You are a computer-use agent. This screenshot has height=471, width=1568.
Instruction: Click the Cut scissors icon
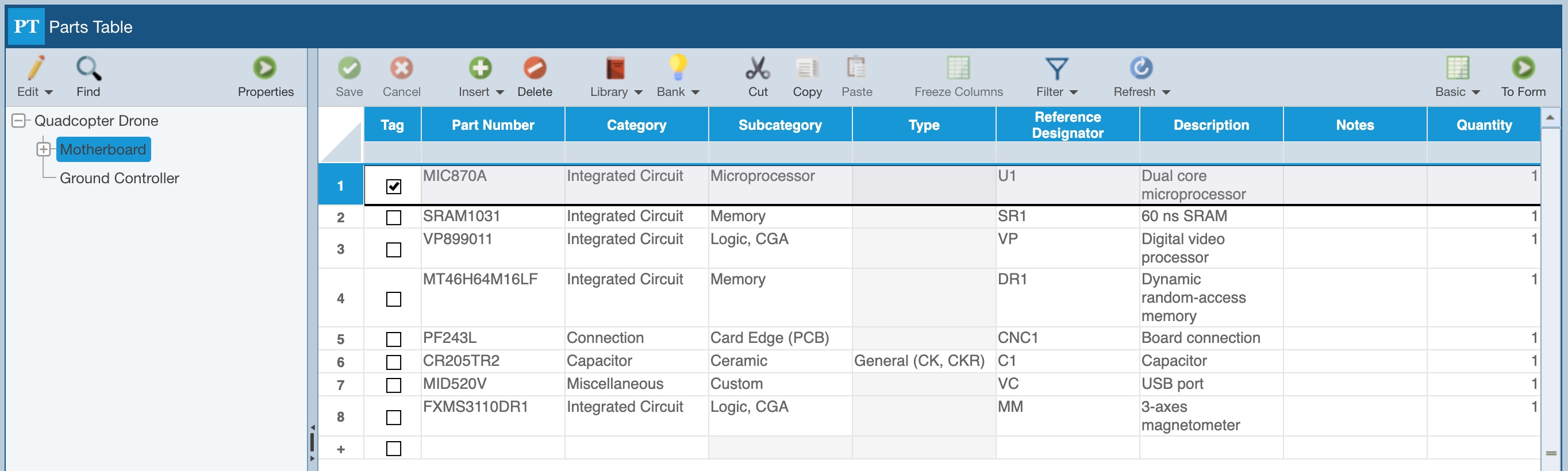757,68
